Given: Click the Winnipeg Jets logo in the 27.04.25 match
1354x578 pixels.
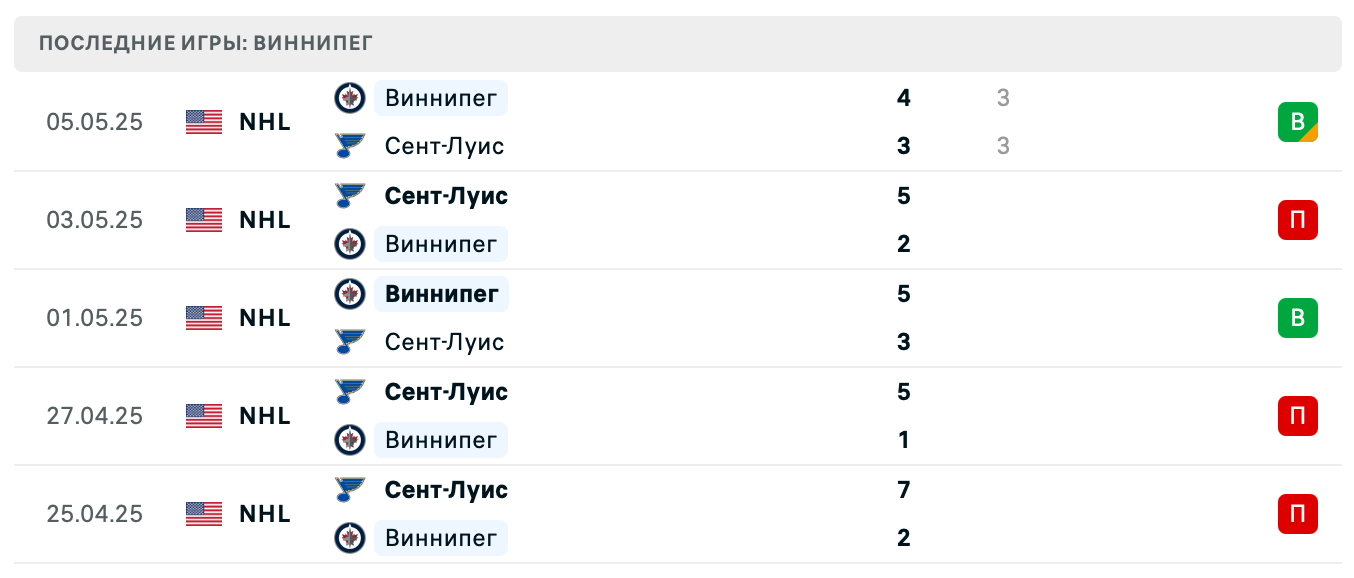Looking at the screenshot, I should click(x=349, y=439).
